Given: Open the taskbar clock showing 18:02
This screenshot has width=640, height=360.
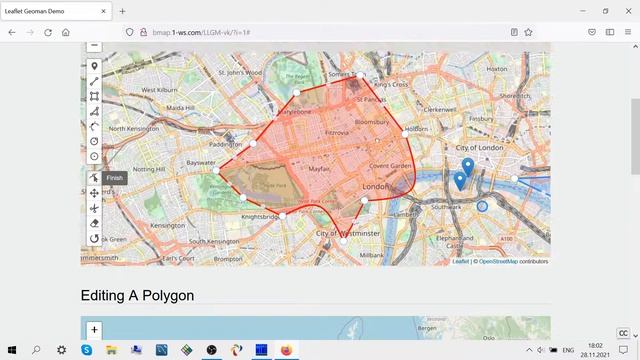Looking at the screenshot, I should (595, 350).
